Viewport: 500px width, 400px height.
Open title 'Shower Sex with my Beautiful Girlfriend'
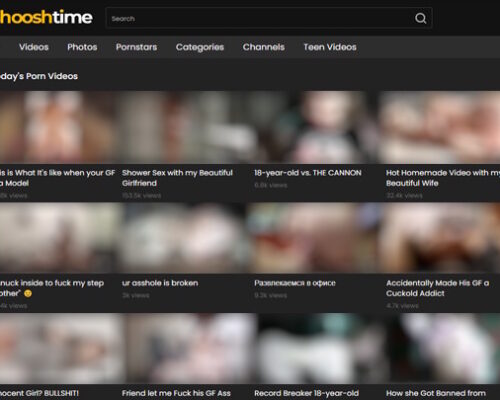click(x=177, y=178)
